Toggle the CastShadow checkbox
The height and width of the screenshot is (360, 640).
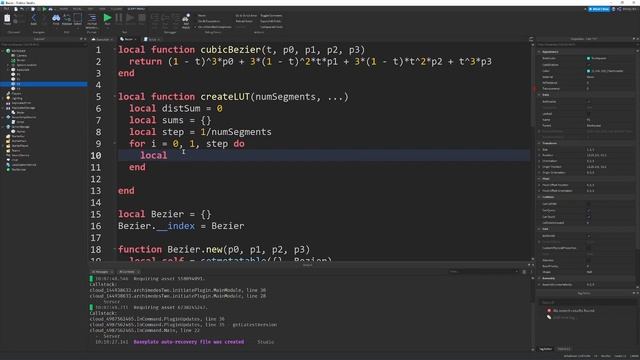pos(588,64)
